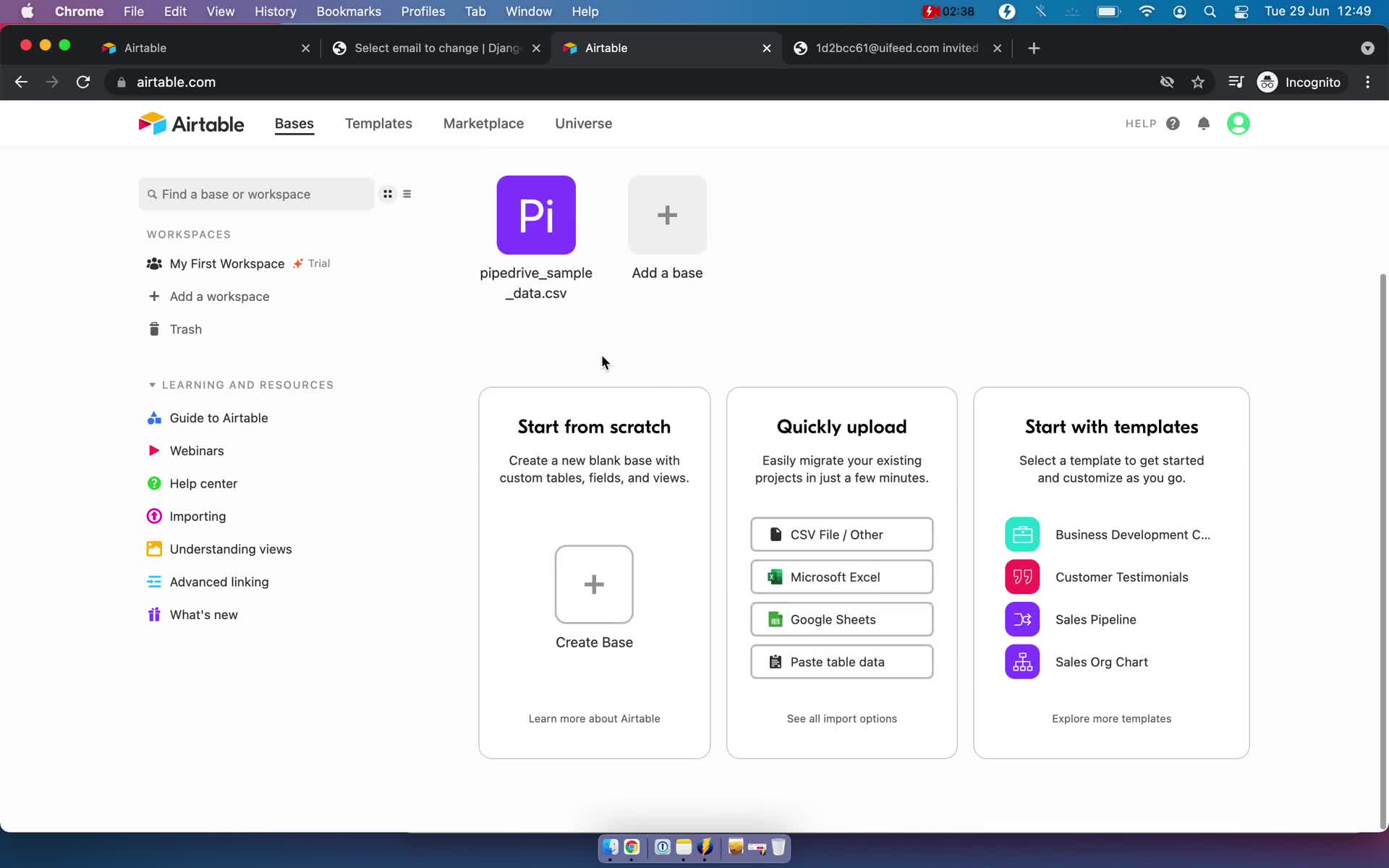
Task: Go back in browser history
Action: tap(21, 82)
